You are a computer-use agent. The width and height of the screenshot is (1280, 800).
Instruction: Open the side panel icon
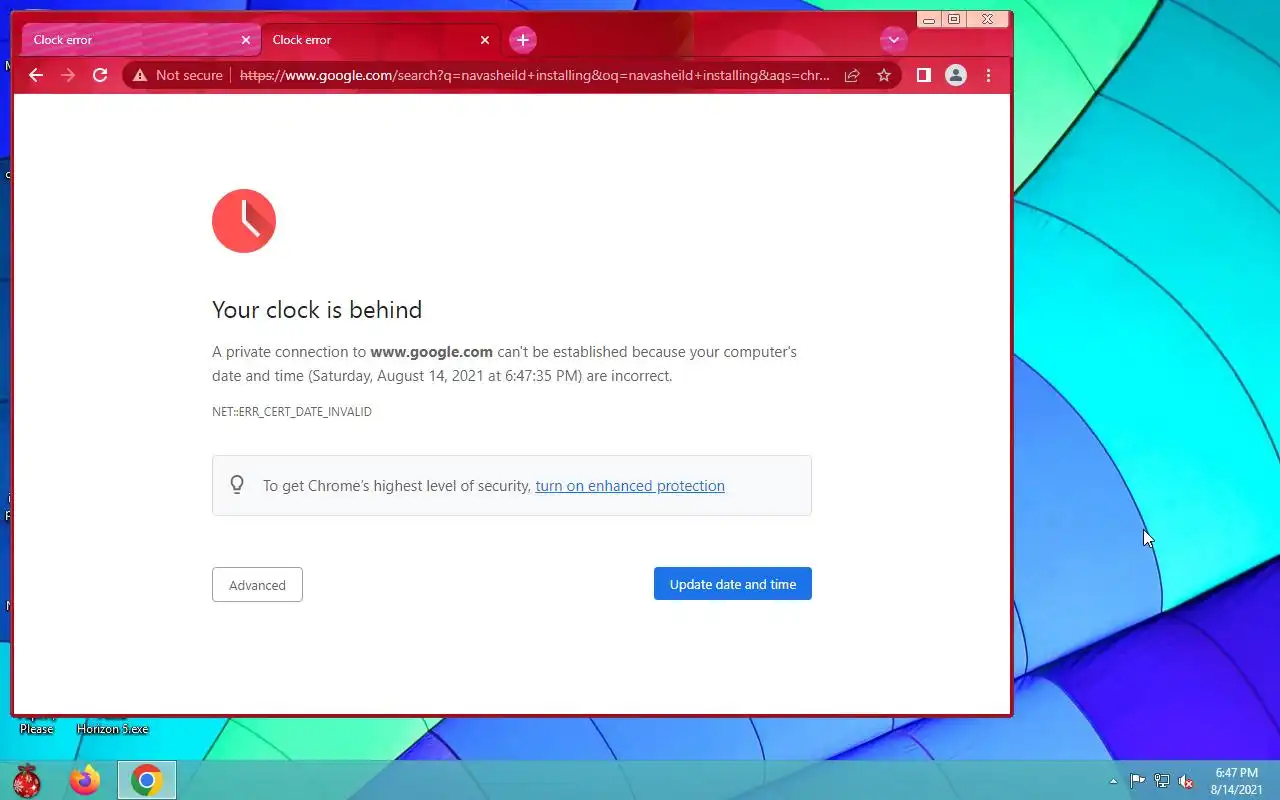point(924,75)
